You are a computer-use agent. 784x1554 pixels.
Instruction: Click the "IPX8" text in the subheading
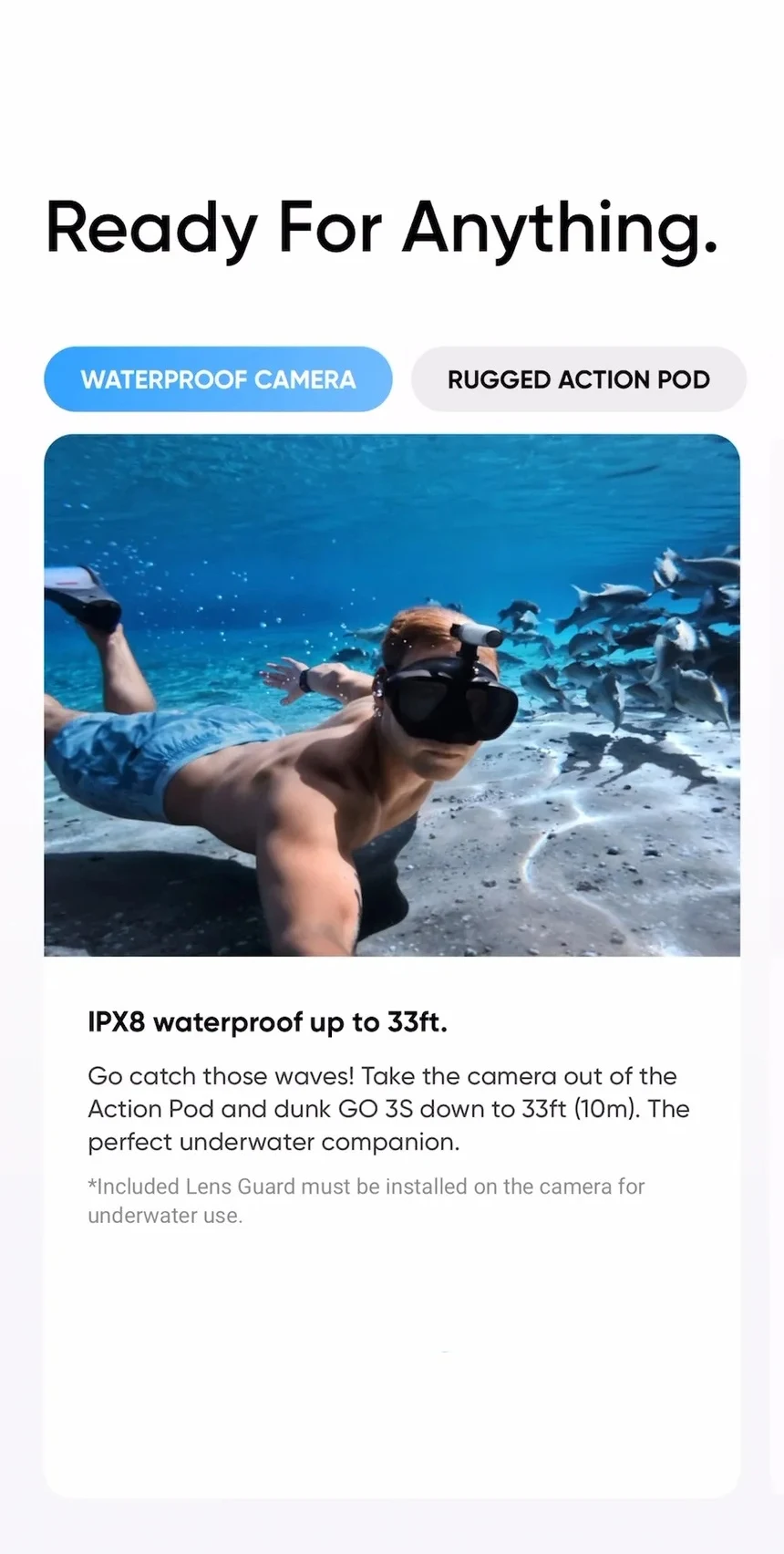click(117, 1022)
